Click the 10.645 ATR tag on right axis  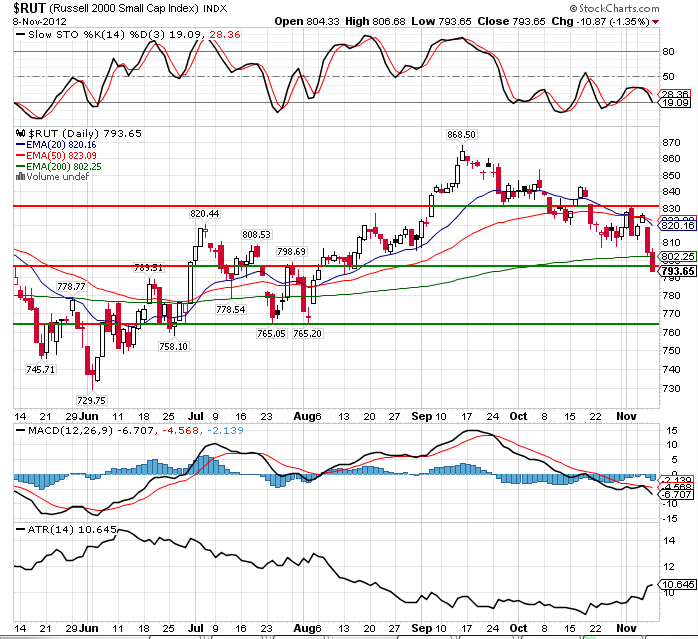677,585
